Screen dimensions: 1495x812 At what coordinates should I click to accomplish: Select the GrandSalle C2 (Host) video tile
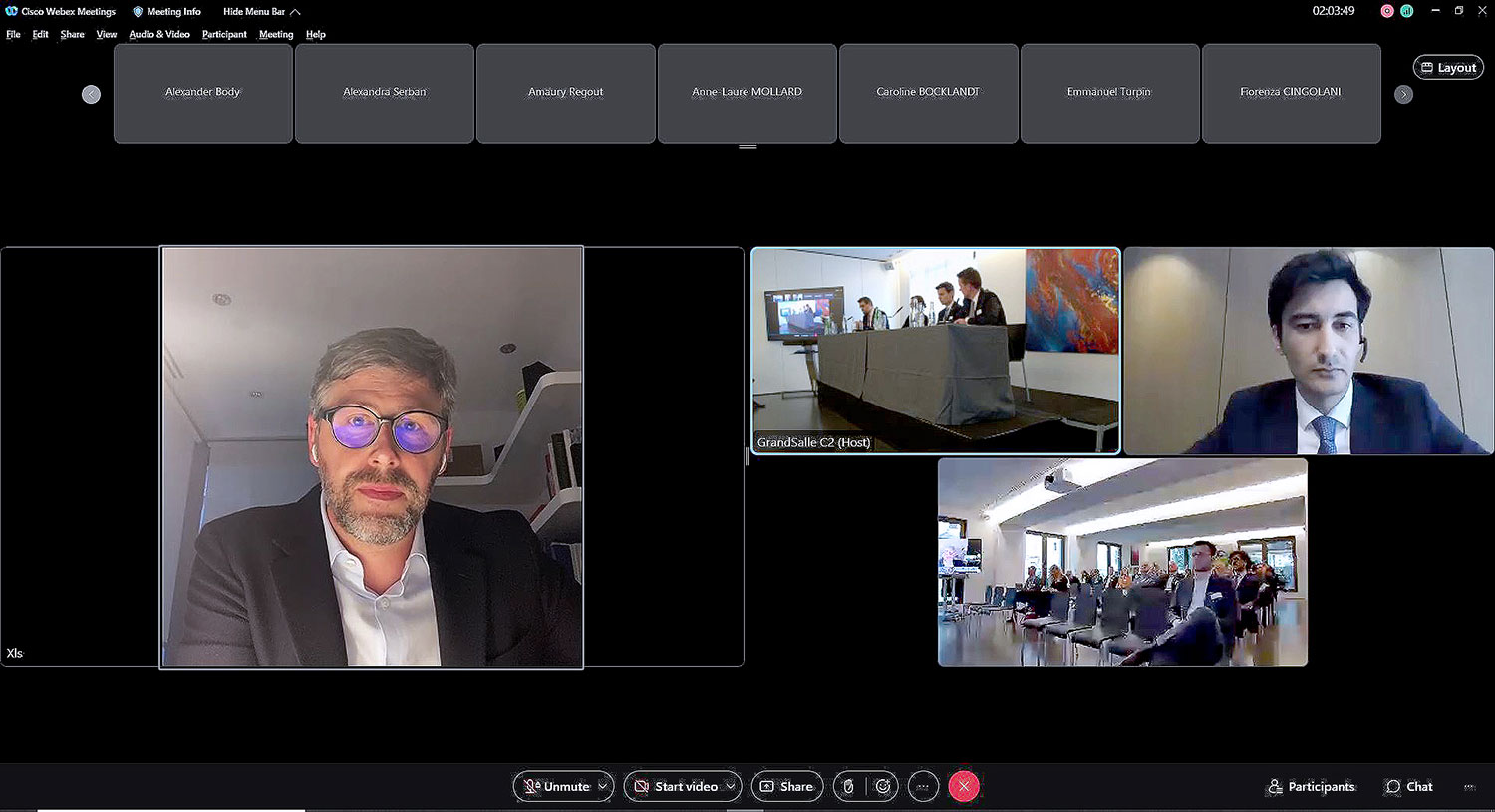point(935,351)
